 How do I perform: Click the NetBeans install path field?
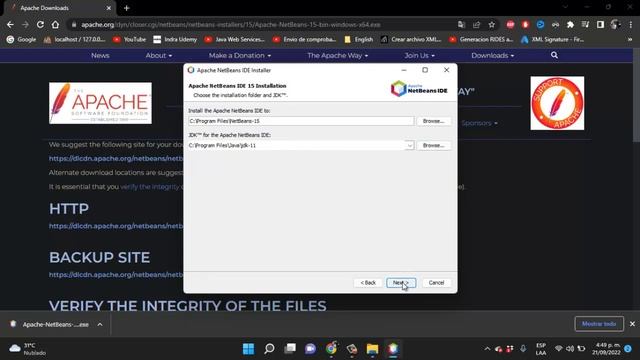(301, 121)
